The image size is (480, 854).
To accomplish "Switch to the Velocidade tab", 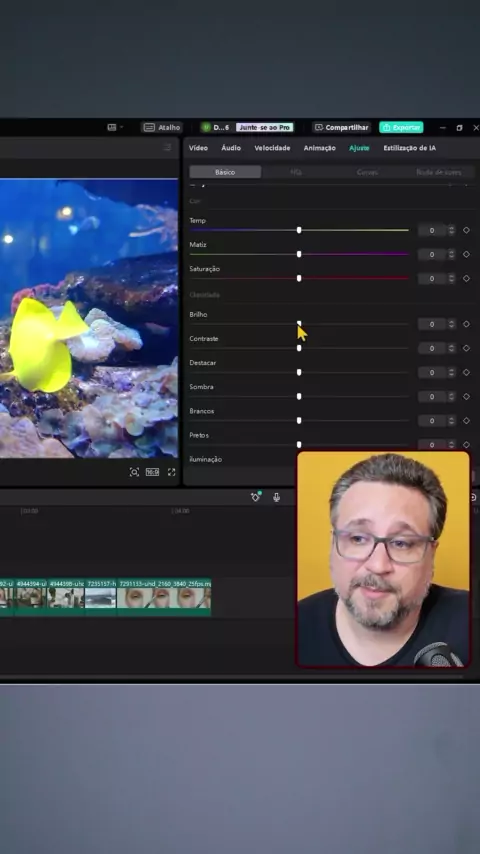I will pyautogui.click(x=272, y=148).
